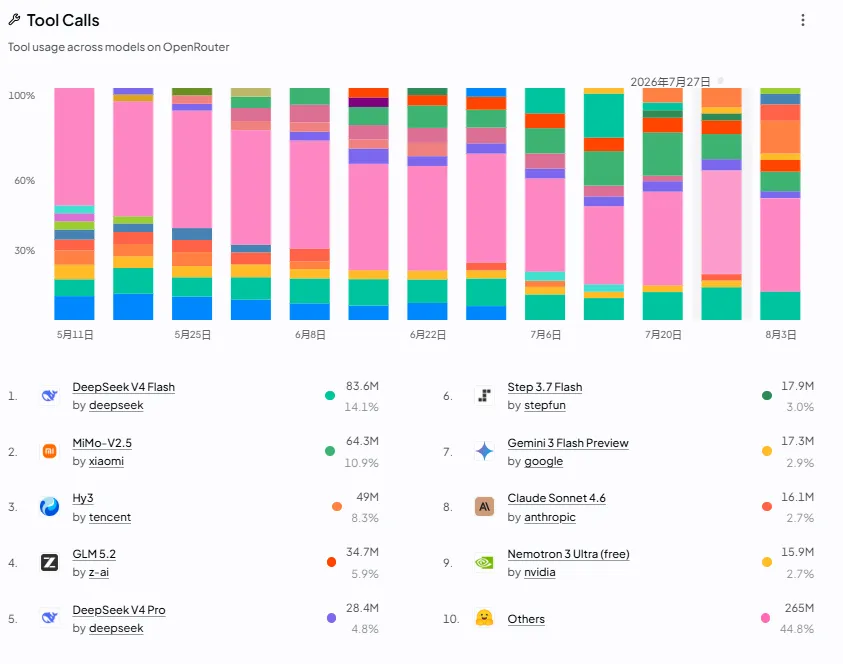The width and height of the screenshot is (843, 664).
Task: Visit the tencent author link
Action: (x=110, y=517)
